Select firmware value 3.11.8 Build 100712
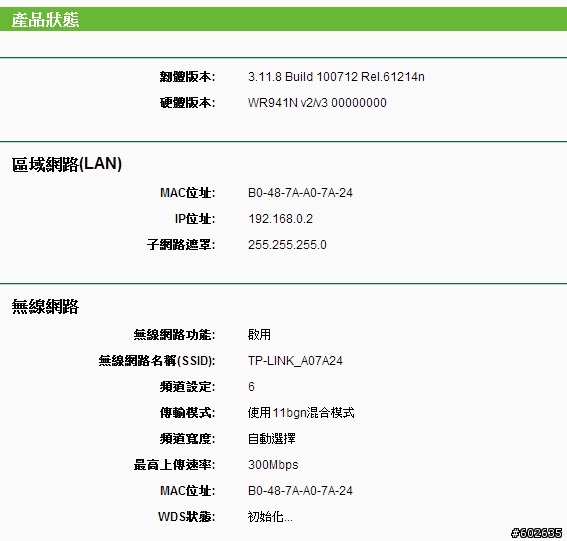This screenshot has height=541, width=567. pos(336,77)
